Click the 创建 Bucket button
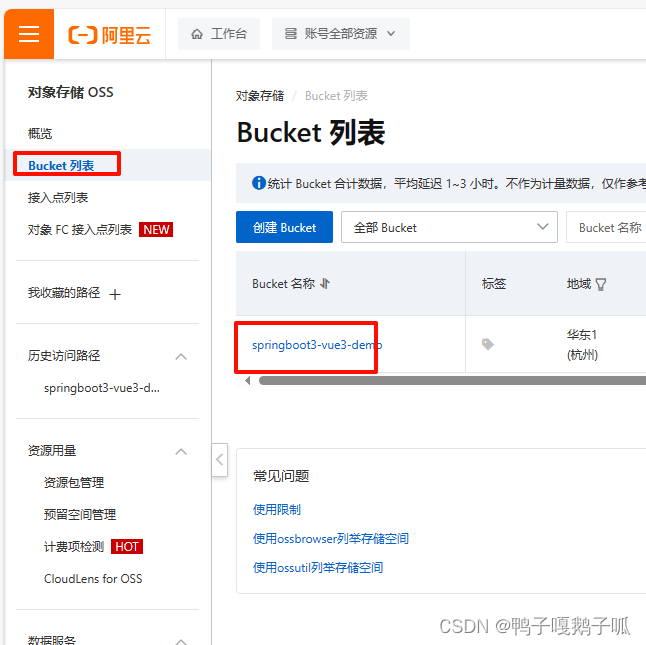The image size is (646, 645). [x=284, y=227]
